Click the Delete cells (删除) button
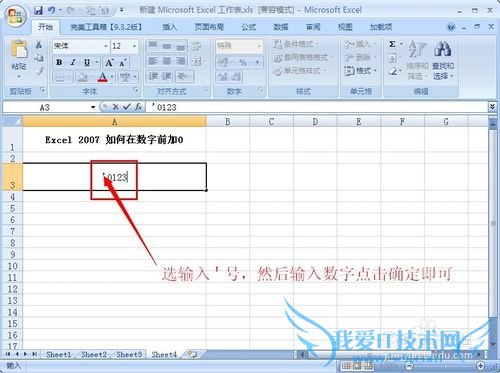Image resolution: width=500 pixels, height=373 pixels. click(360, 57)
